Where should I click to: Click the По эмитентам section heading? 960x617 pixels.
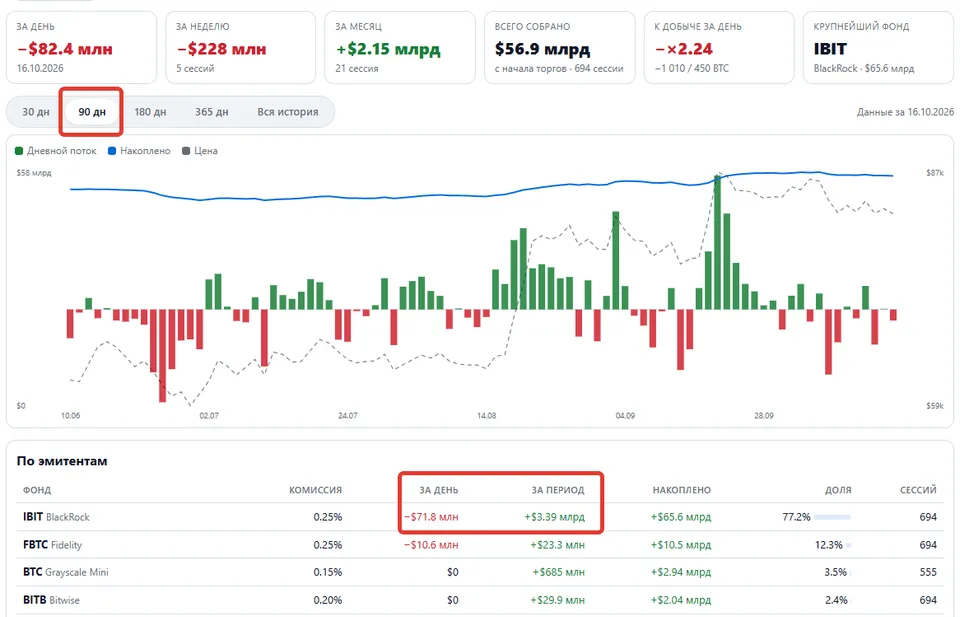coord(62,461)
